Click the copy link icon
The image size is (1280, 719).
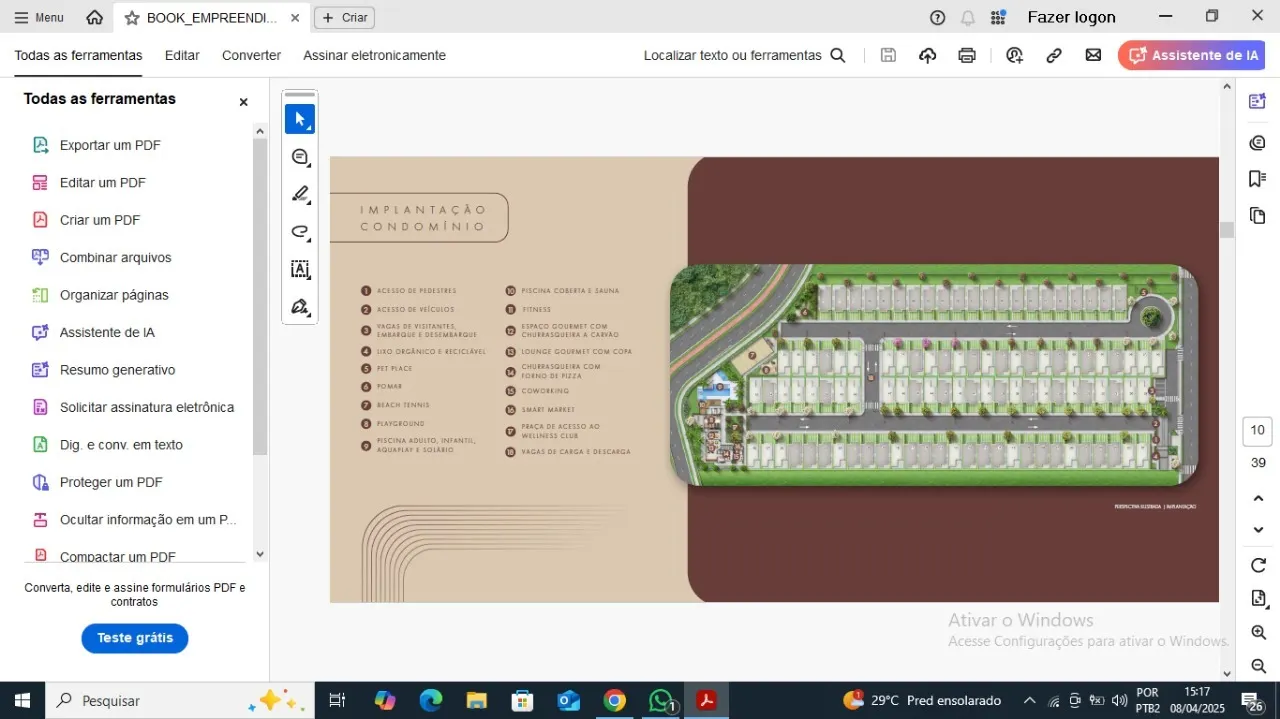[1054, 55]
